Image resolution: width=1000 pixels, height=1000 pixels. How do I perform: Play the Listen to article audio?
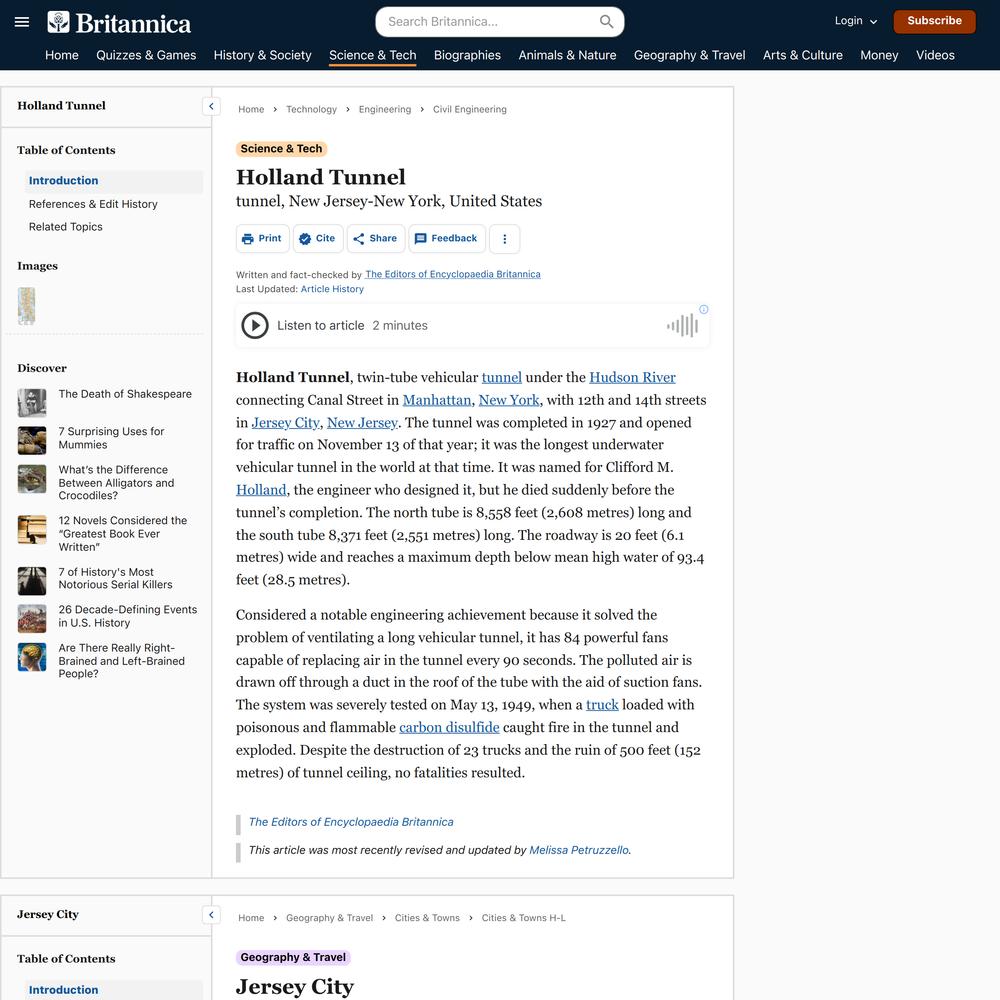(255, 325)
